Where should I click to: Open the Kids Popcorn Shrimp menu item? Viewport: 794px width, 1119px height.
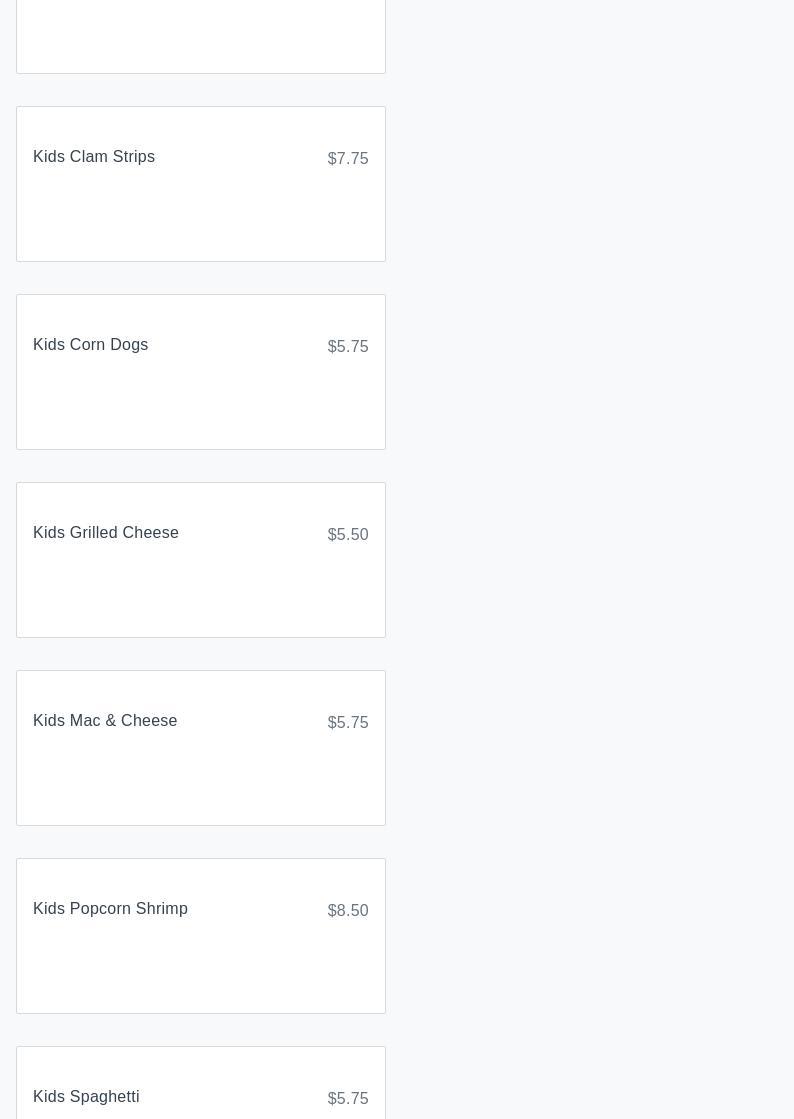pyautogui.click(x=110, y=909)
